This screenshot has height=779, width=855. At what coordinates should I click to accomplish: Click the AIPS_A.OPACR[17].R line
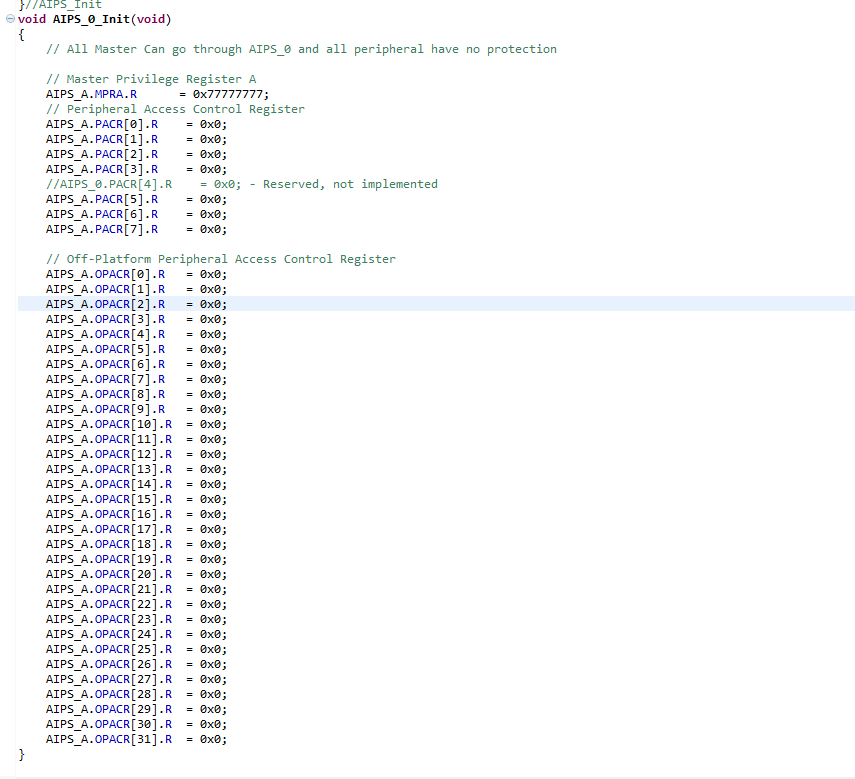tap(136, 529)
